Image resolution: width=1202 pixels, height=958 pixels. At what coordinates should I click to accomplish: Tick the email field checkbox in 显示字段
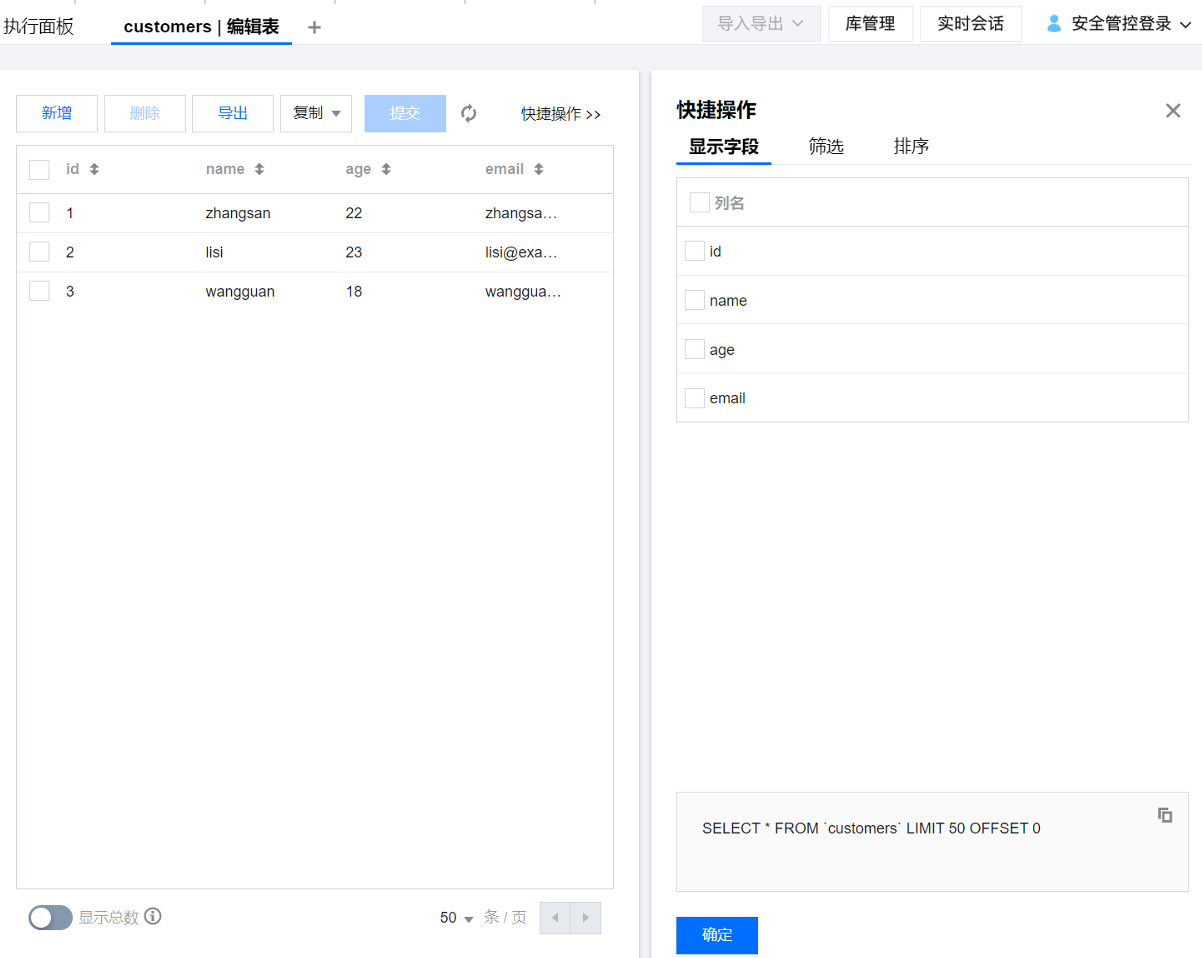click(695, 398)
